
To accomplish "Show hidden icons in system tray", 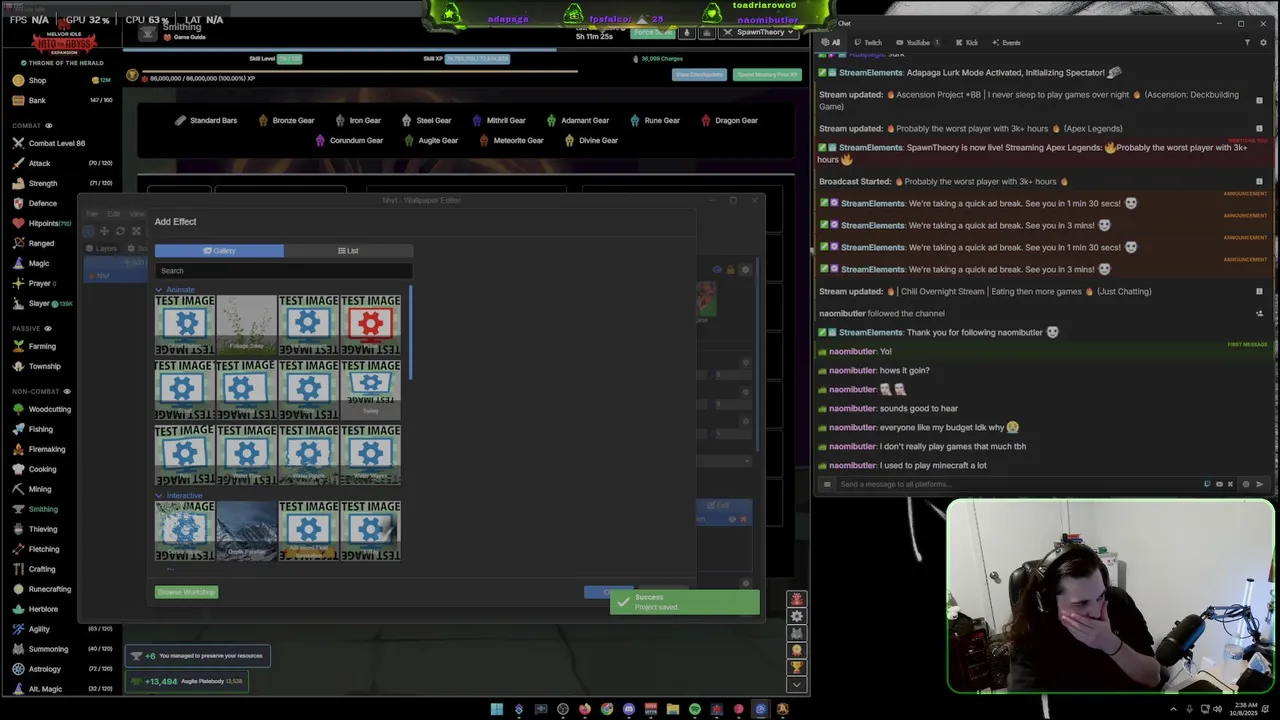I will point(1174,709).
